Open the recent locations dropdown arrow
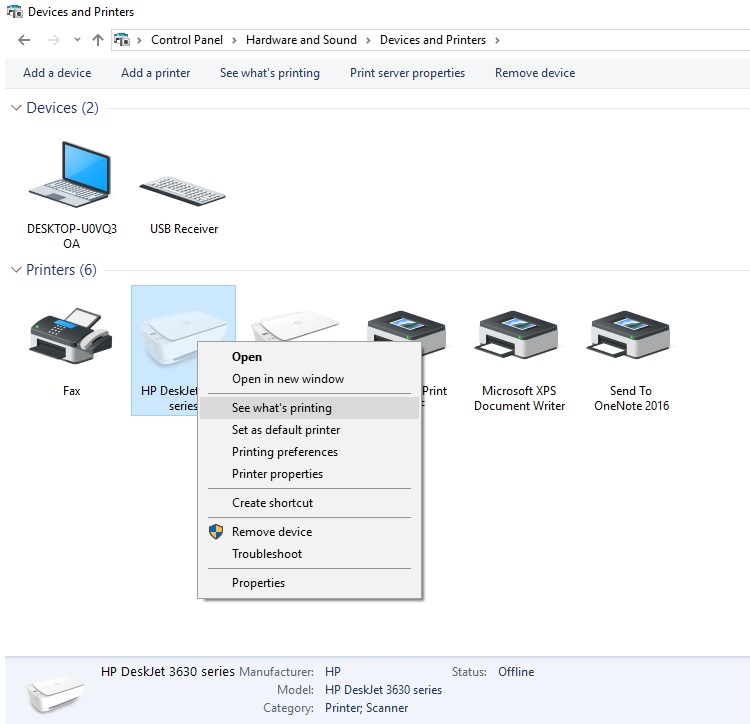 [x=77, y=40]
